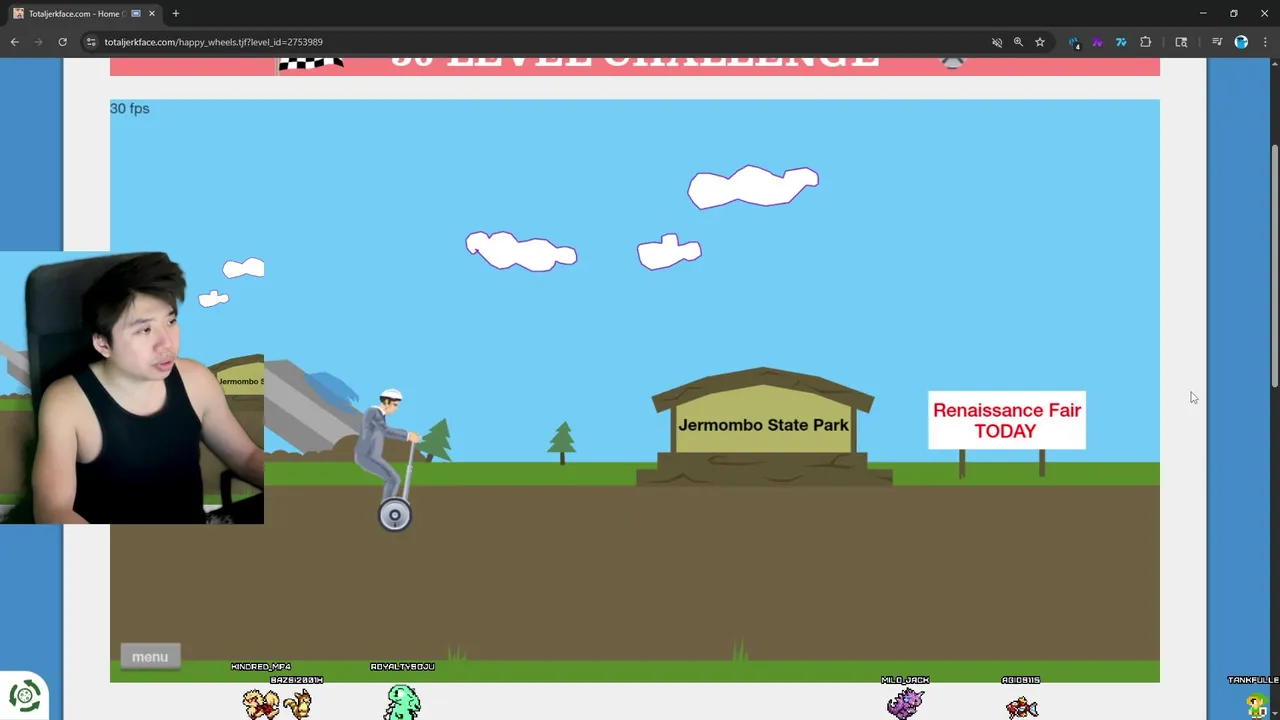Click the KINDRED_MF4 orange sprite
Screen dimensions: 1280x720
262,703
